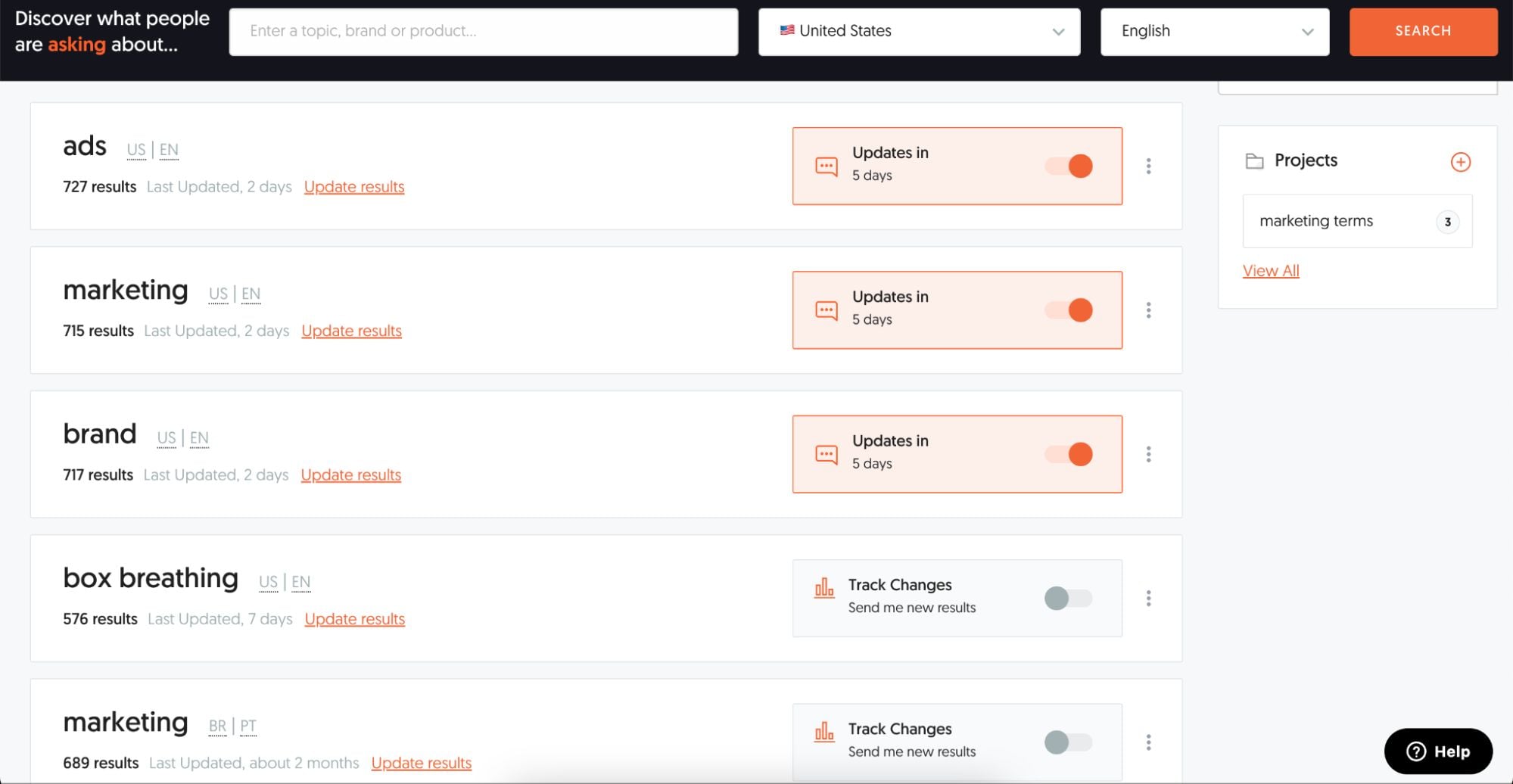Click the topic, brand or product field
Image resolution: width=1513 pixels, height=784 pixels.
coord(483,32)
